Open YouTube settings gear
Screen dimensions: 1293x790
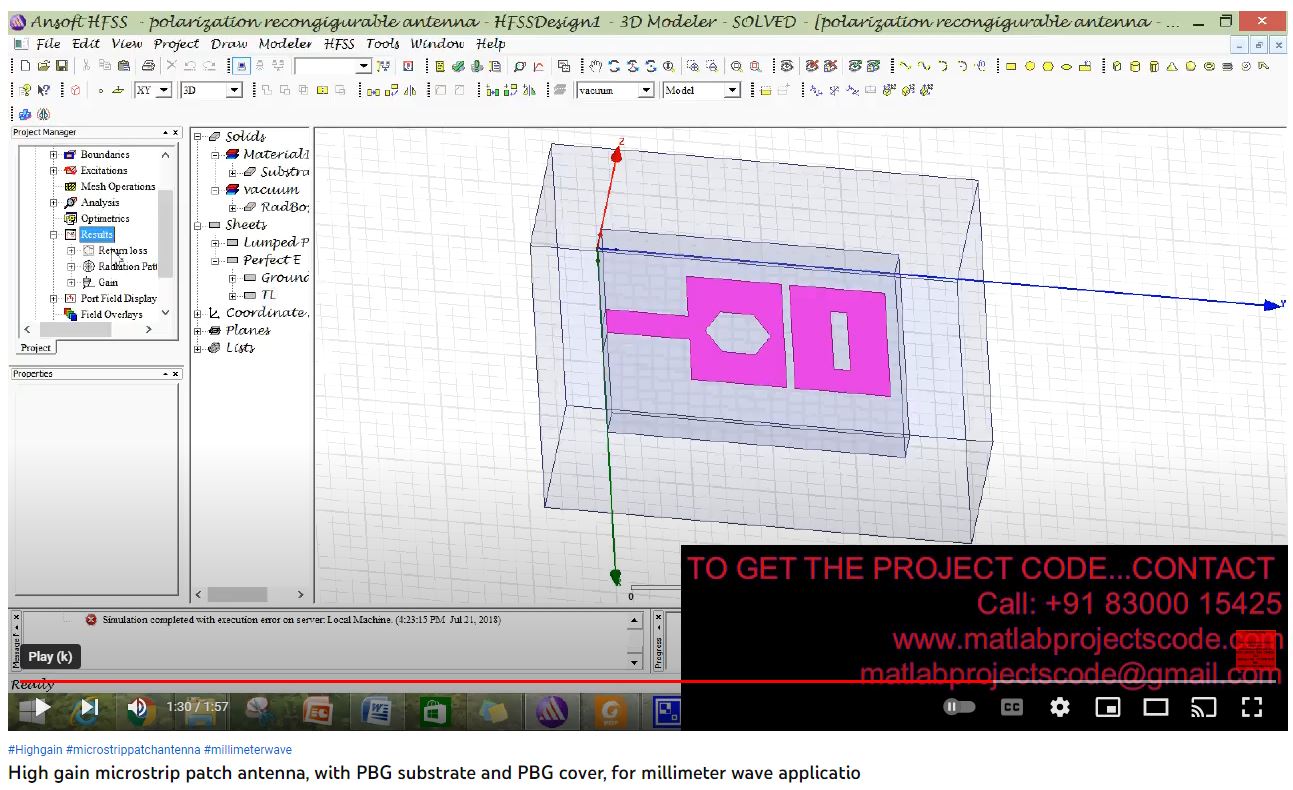pyautogui.click(x=1060, y=707)
